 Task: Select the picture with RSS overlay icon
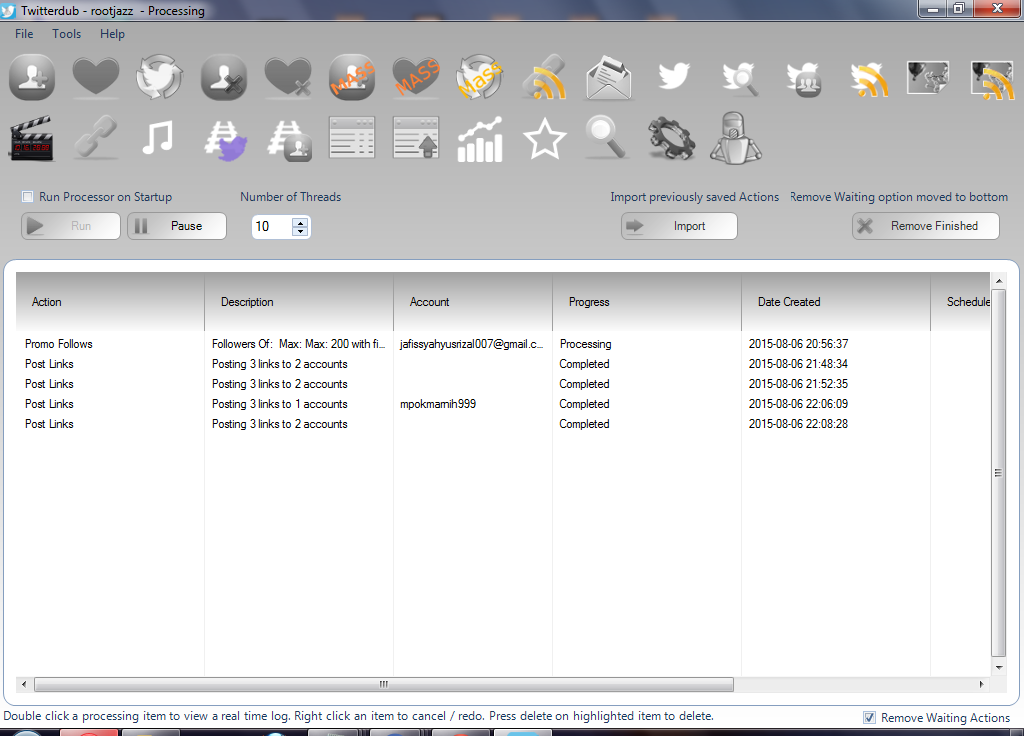point(993,80)
